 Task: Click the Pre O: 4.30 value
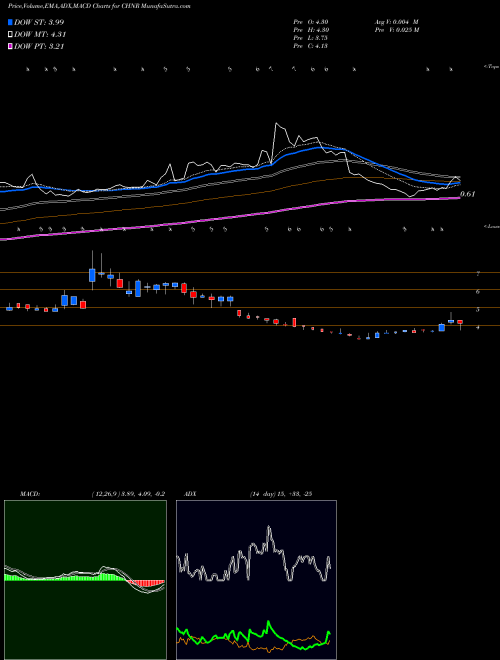(x=311, y=22)
